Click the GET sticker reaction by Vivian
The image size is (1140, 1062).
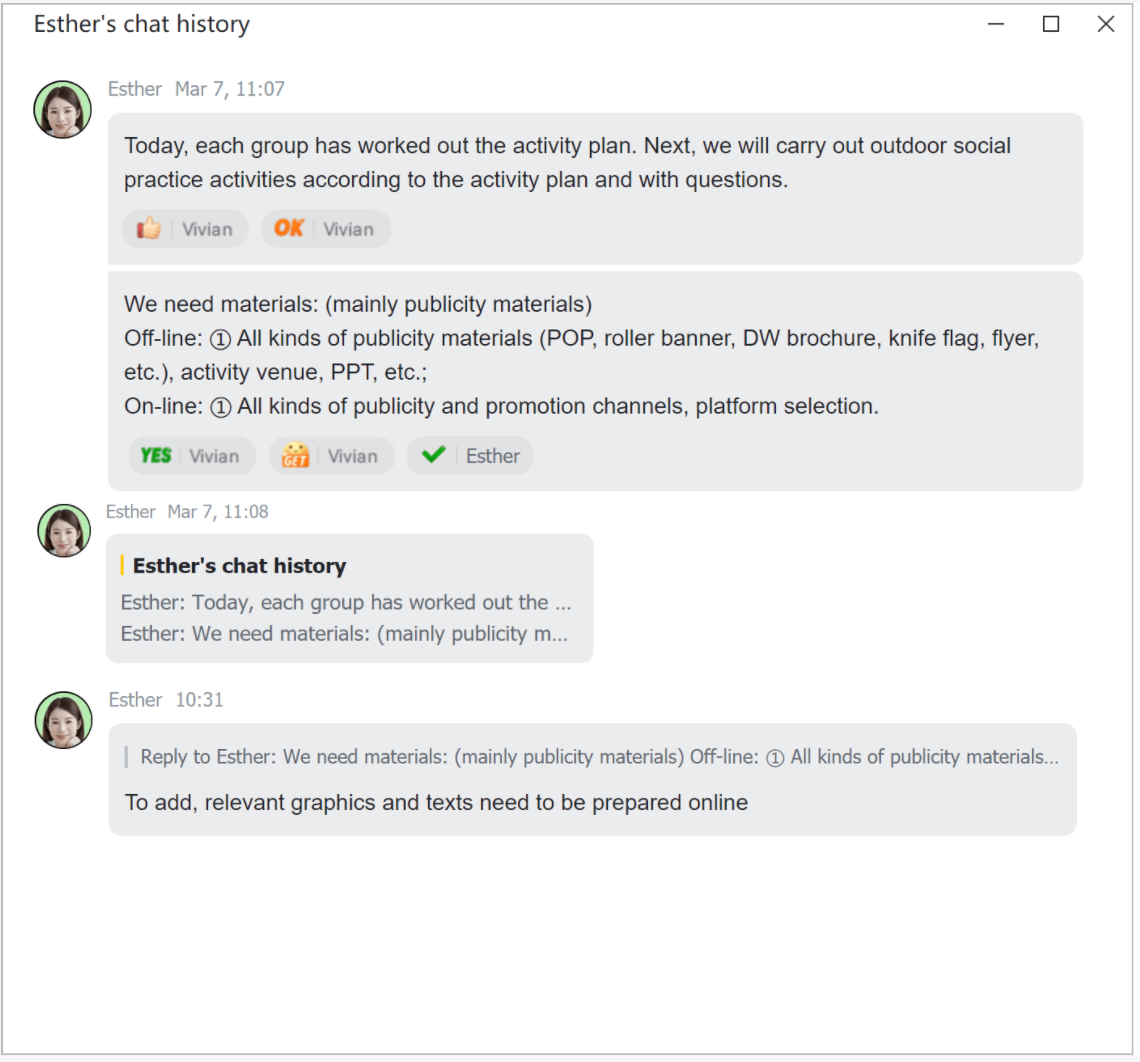pos(331,456)
